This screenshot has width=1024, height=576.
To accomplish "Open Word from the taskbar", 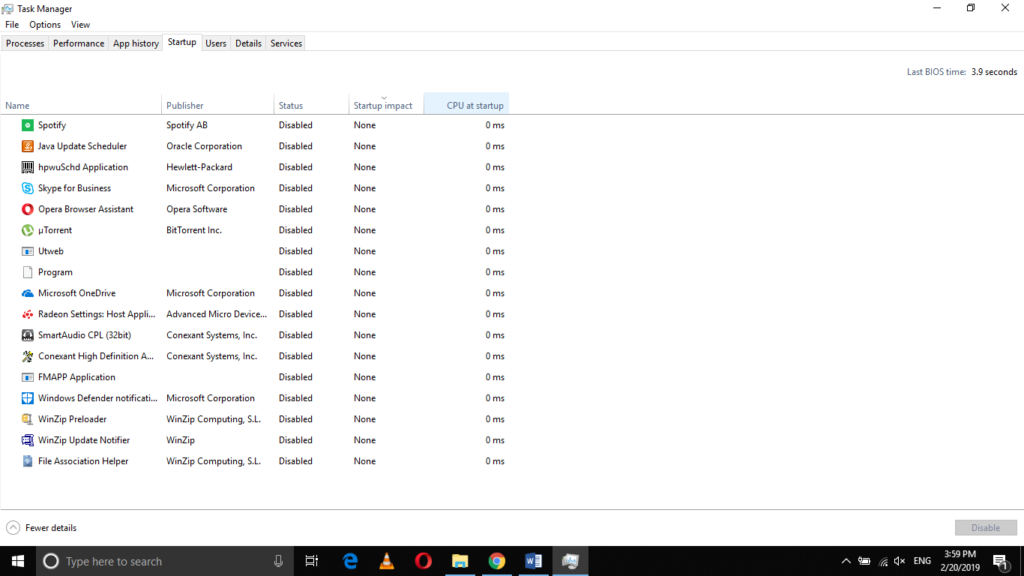I will tap(533, 561).
